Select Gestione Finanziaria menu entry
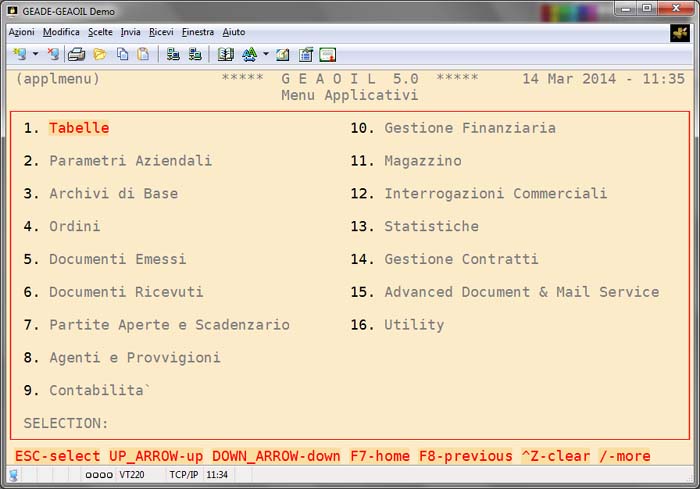Image resolution: width=700 pixels, height=489 pixels. click(x=469, y=128)
